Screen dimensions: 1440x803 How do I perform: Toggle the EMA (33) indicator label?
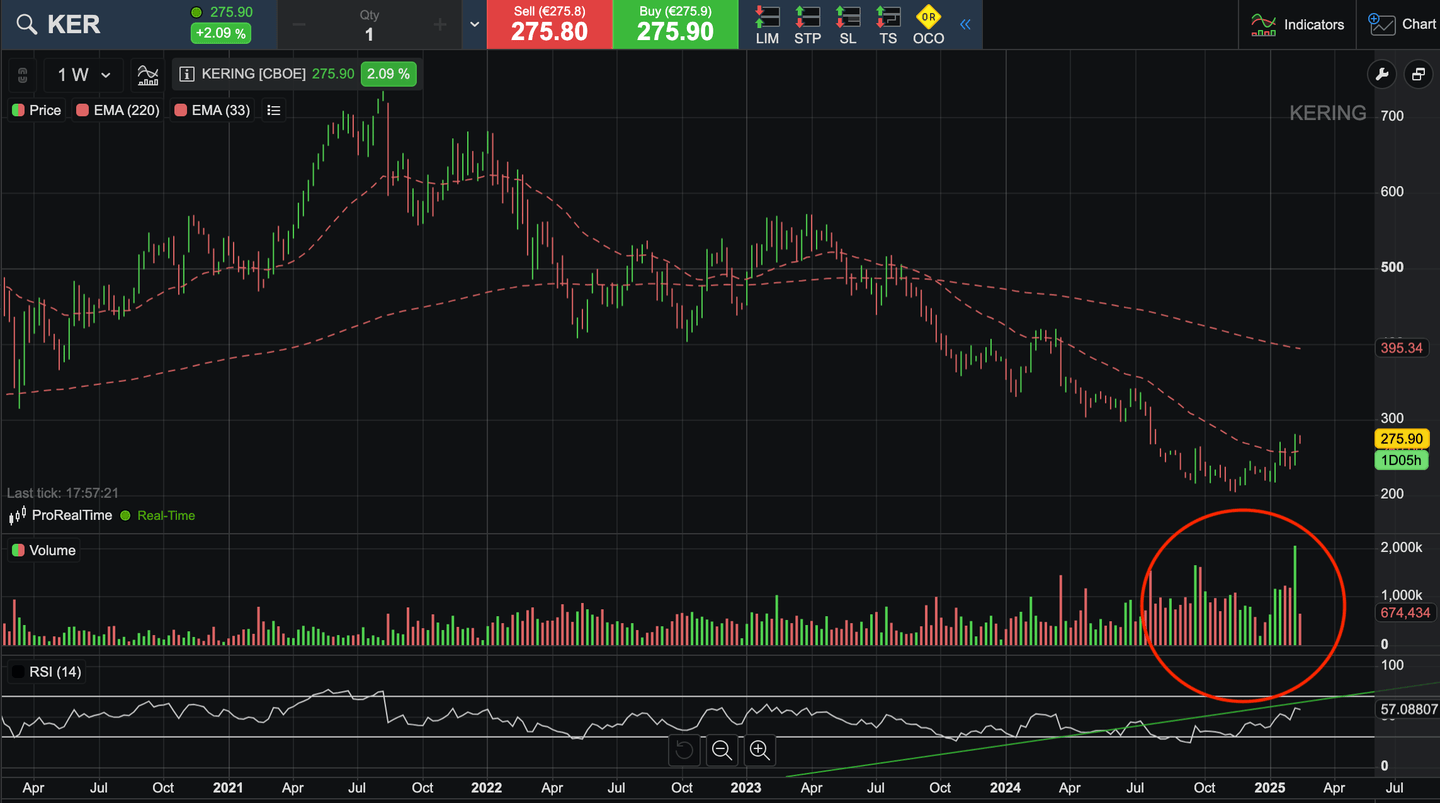click(x=212, y=110)
